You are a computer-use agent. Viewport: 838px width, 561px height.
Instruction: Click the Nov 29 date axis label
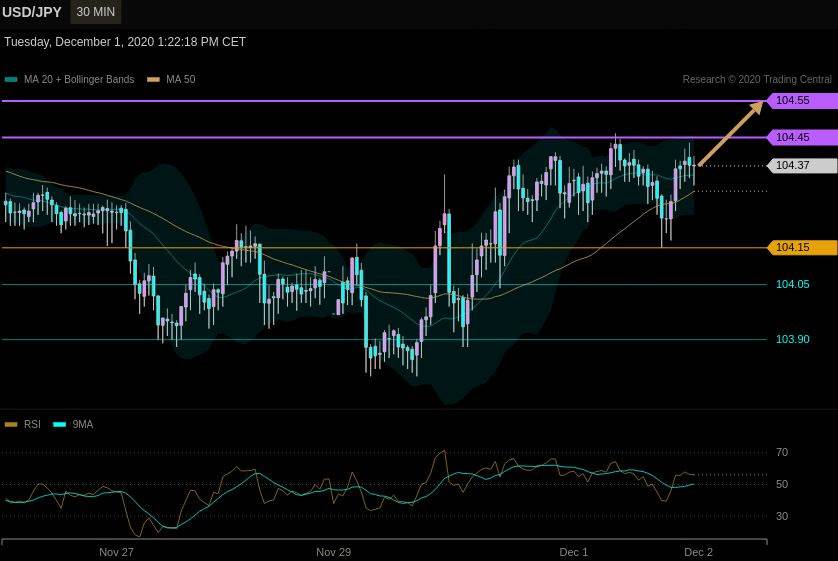[333, 552]
